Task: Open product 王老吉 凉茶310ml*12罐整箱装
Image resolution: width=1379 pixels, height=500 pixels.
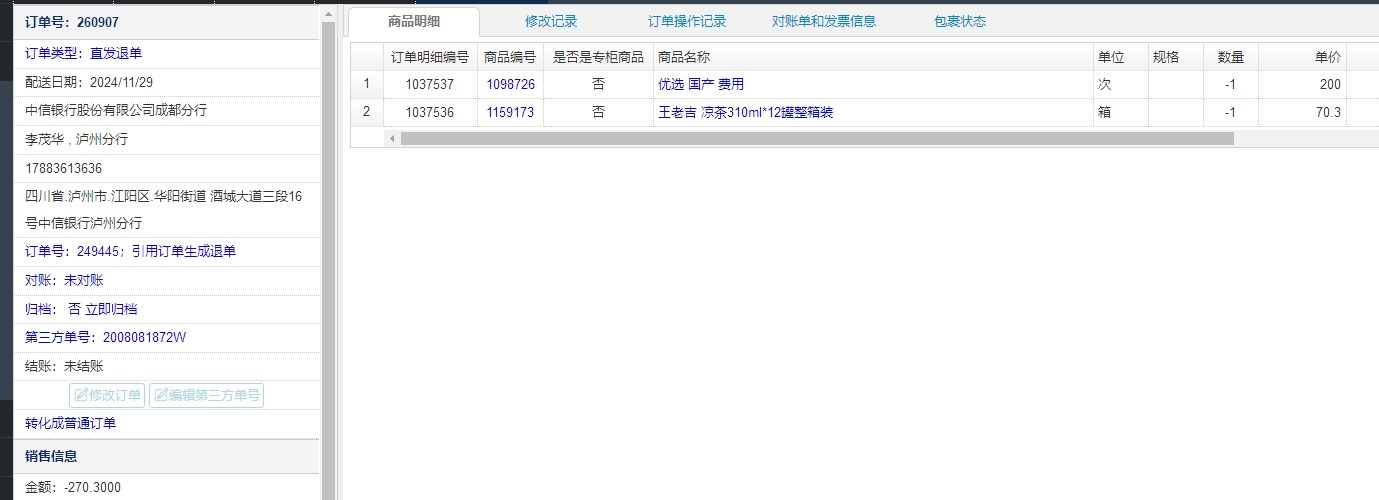Action: (745, 112)
